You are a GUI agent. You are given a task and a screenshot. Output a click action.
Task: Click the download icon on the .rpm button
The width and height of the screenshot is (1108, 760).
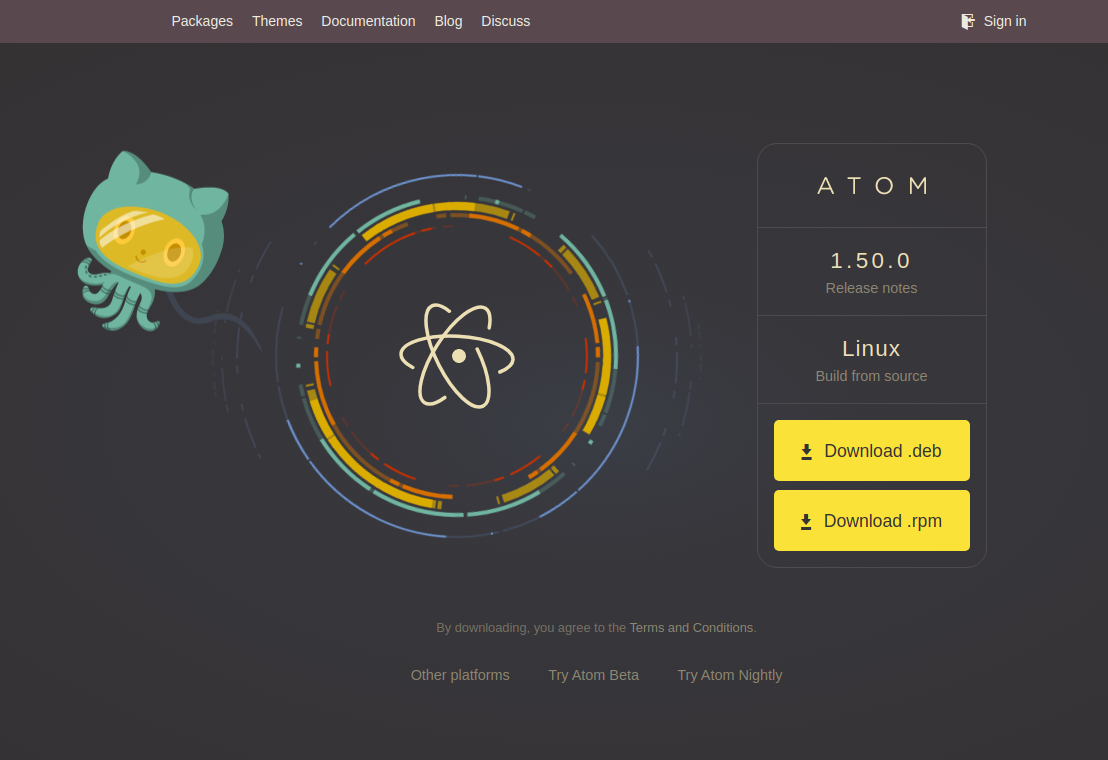806,521
